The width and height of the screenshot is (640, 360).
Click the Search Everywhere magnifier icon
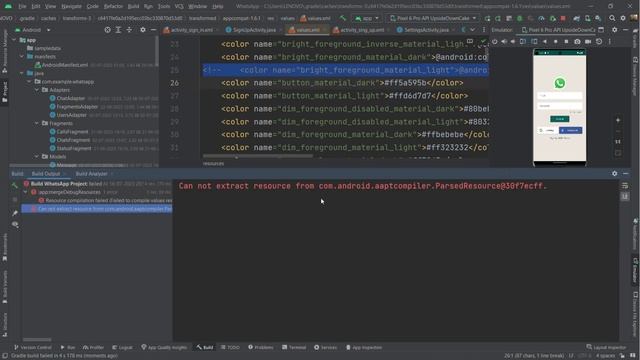pos(612,18)
